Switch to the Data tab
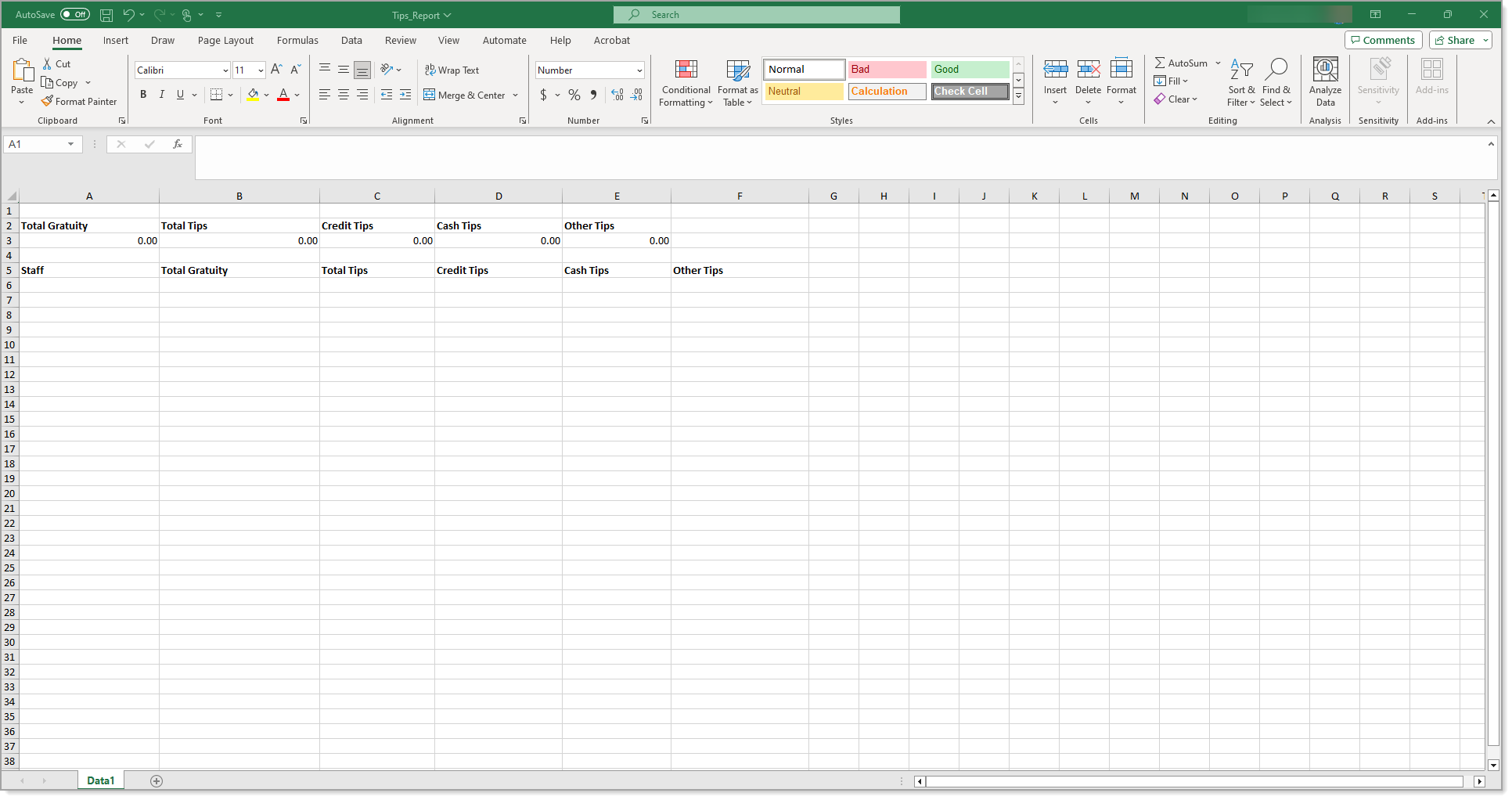Image resolution: width=1512 pixels, height=800 pixels. tap(351, 41)
